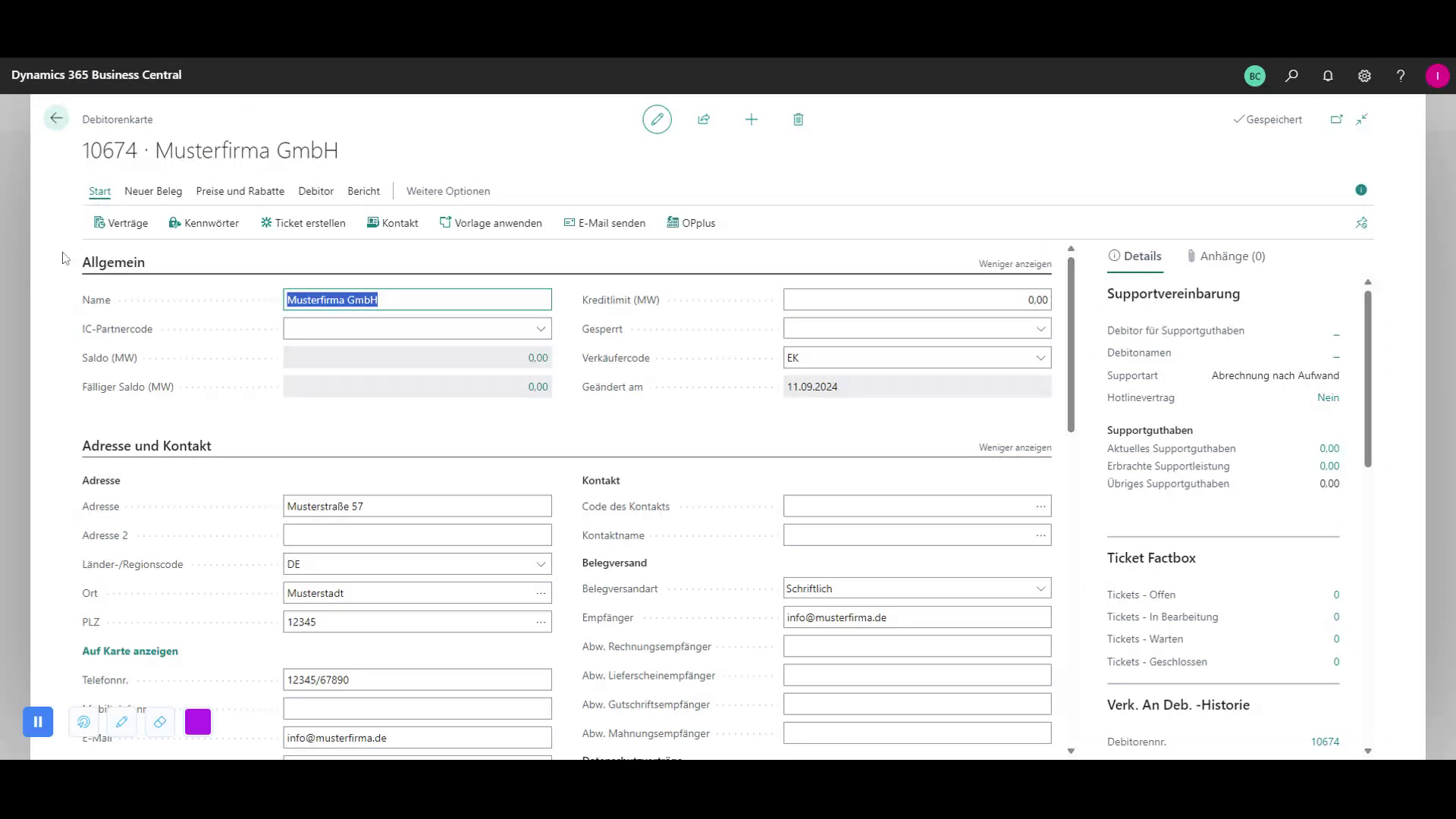Click the plus icon to create new
This screenshot has height=819, width=1456.
pyautogui.click(x=751, y=119)
